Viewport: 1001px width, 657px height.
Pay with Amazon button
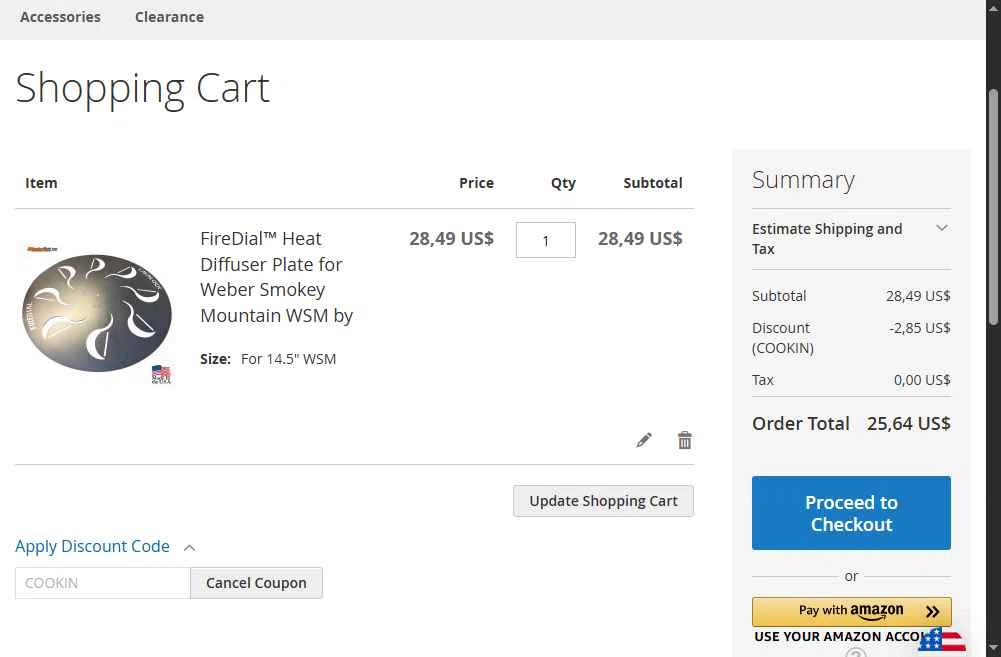point(852,612)
